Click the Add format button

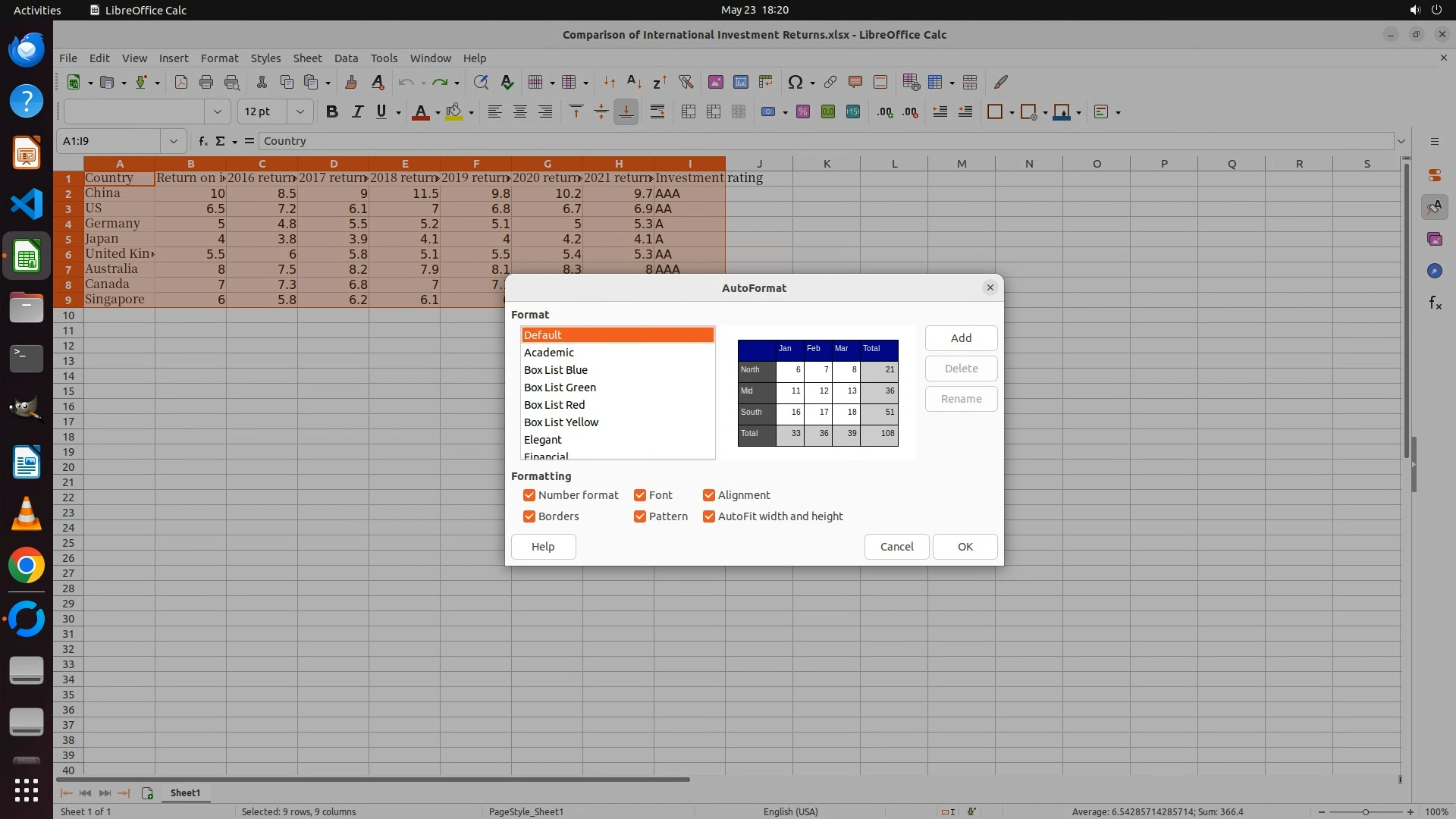[961, 338]
